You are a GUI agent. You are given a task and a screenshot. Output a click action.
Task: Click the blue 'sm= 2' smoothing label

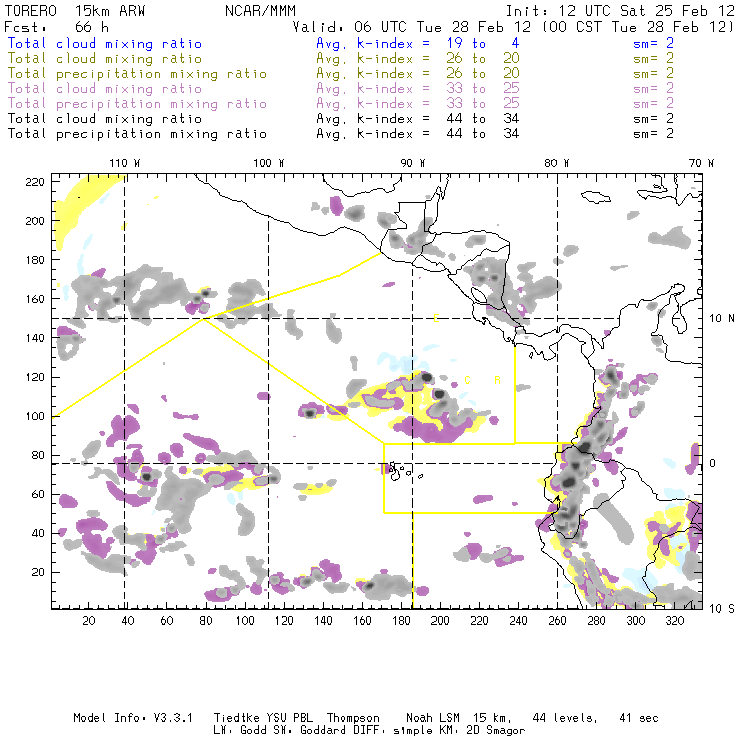(653, 43)
